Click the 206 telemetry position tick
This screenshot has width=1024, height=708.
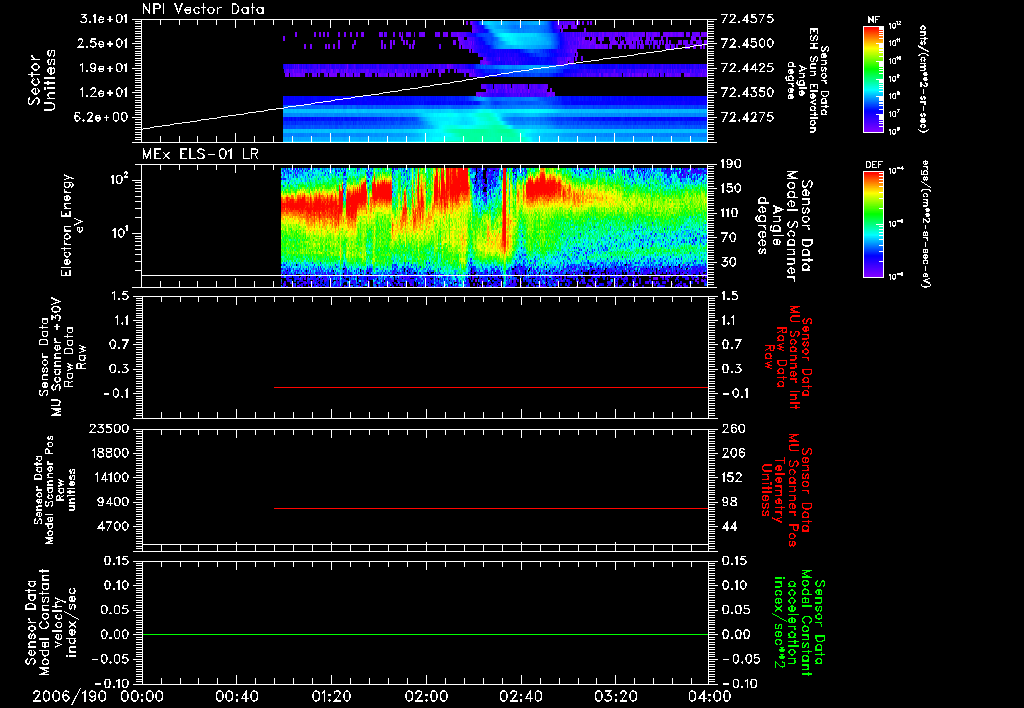732,453
